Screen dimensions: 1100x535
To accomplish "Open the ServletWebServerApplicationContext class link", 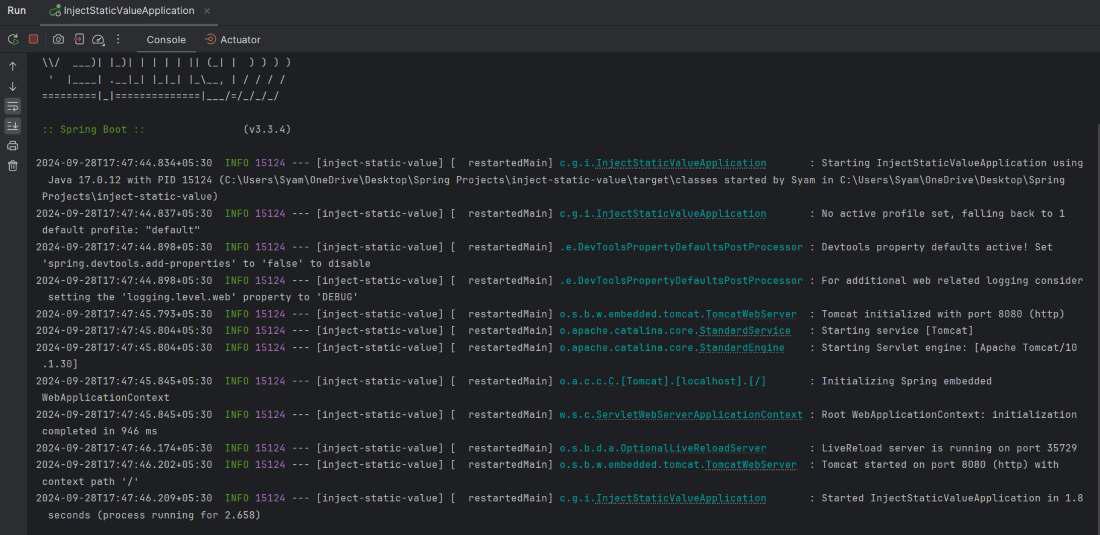I will point(699,415).
